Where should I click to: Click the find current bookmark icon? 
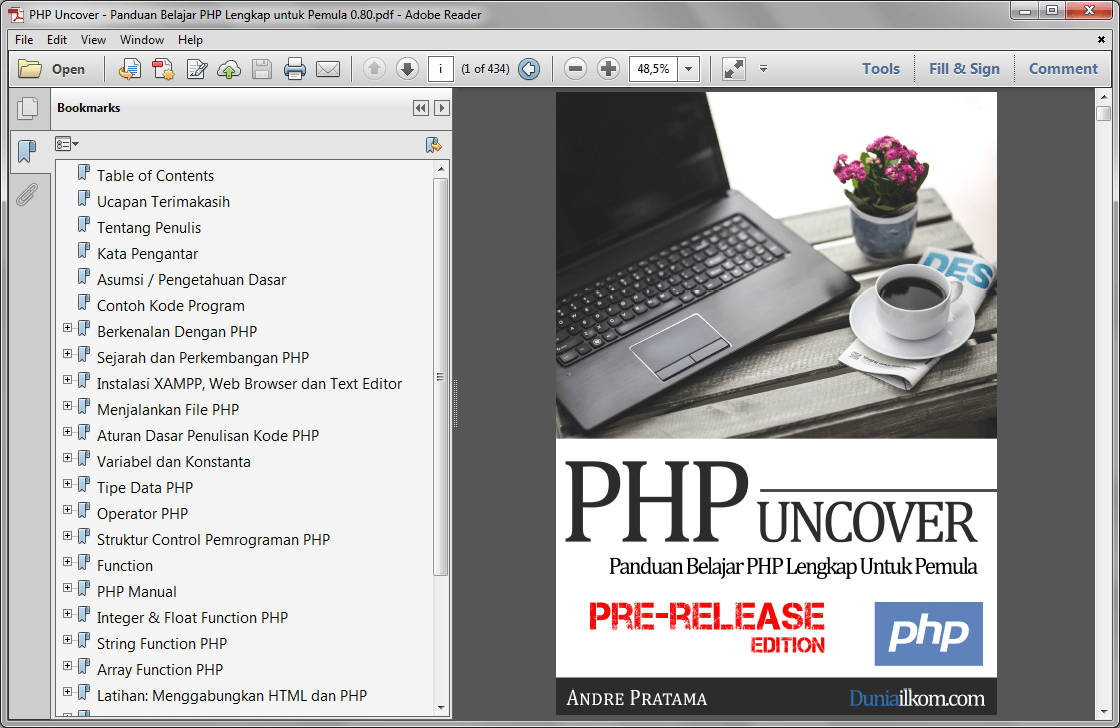tap(434, 145)
